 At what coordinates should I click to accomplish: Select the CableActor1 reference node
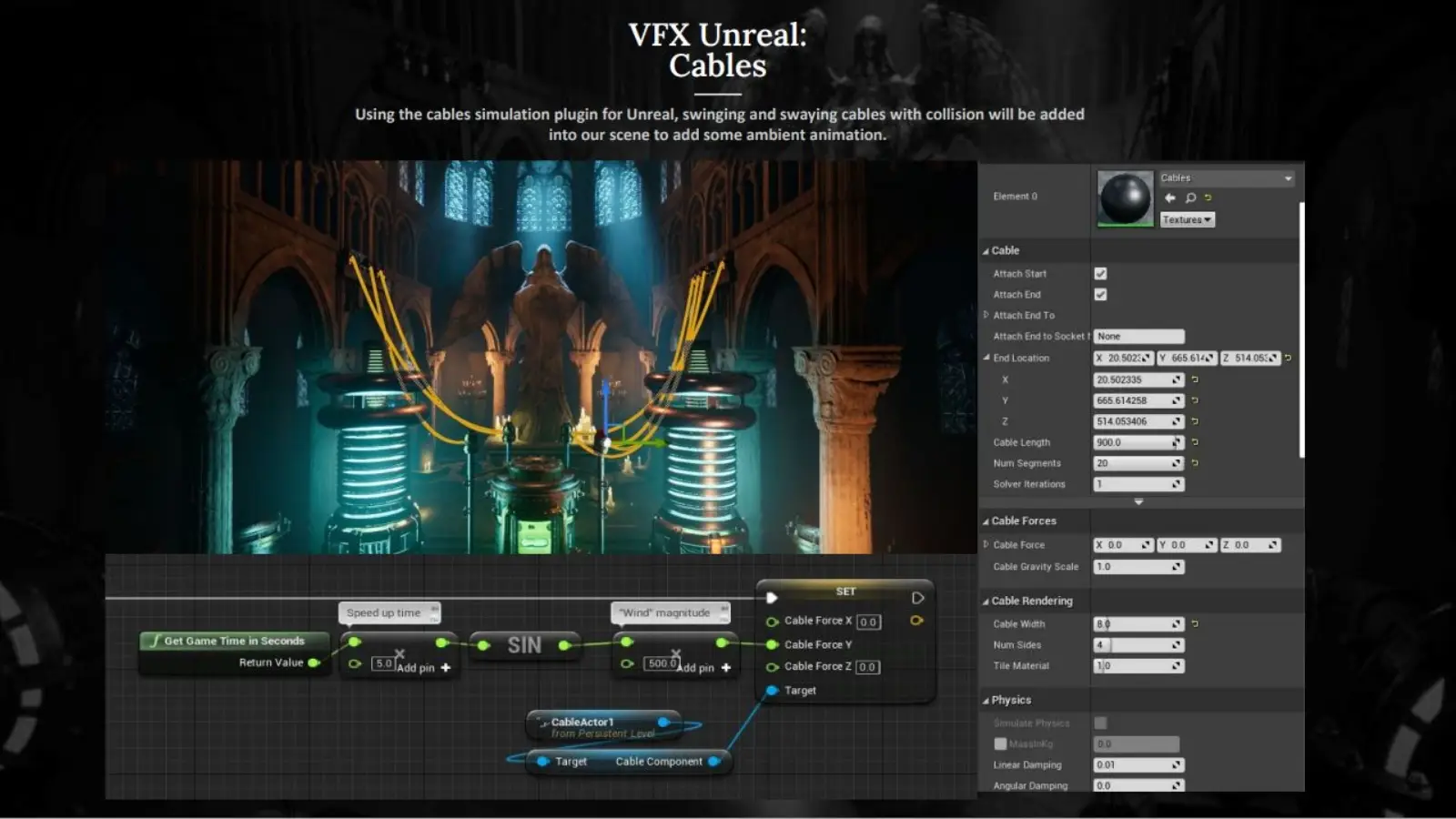pos(603,726)
